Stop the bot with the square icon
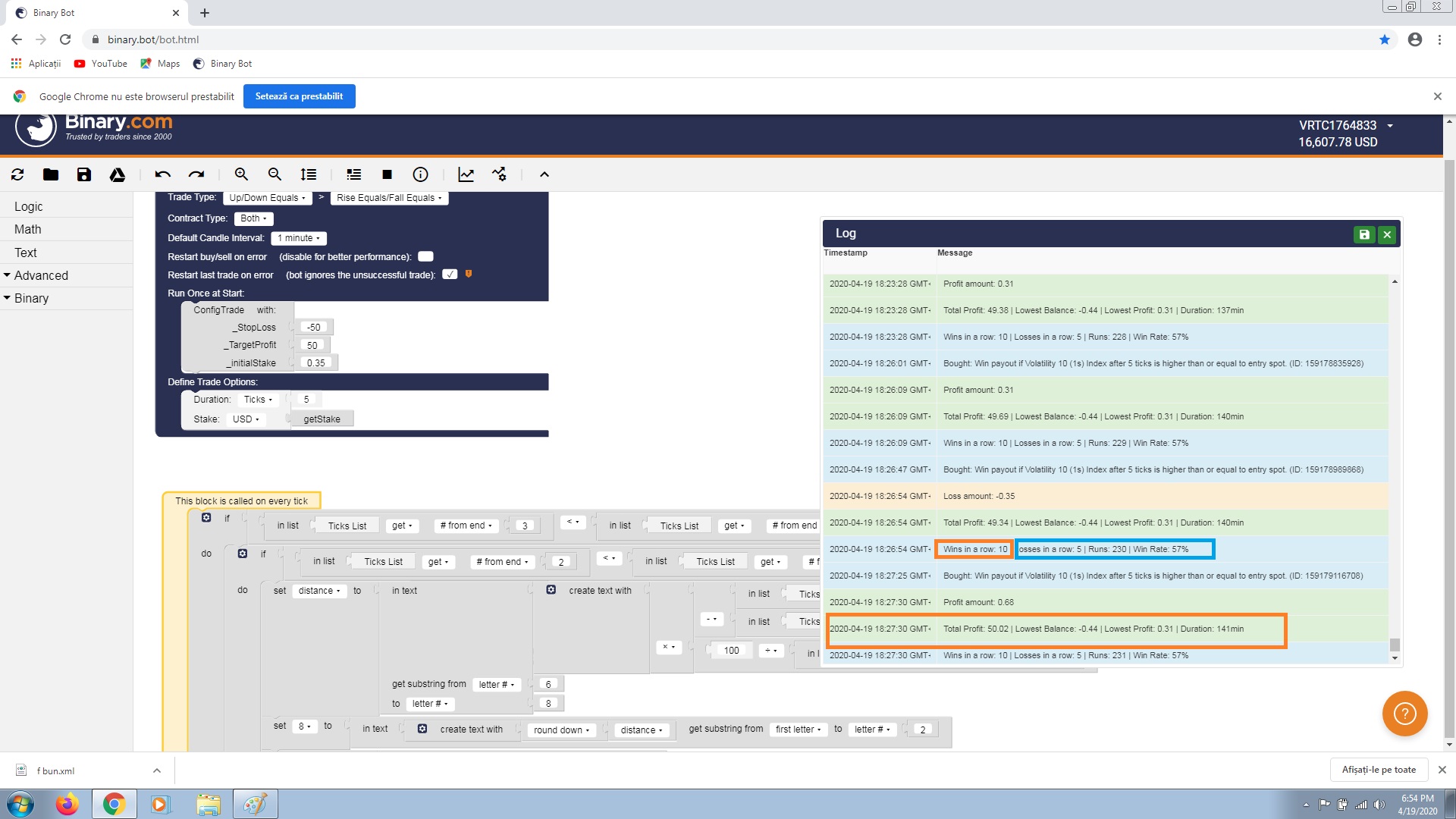This screenshot has height=819, width=1456. point(387,174)
